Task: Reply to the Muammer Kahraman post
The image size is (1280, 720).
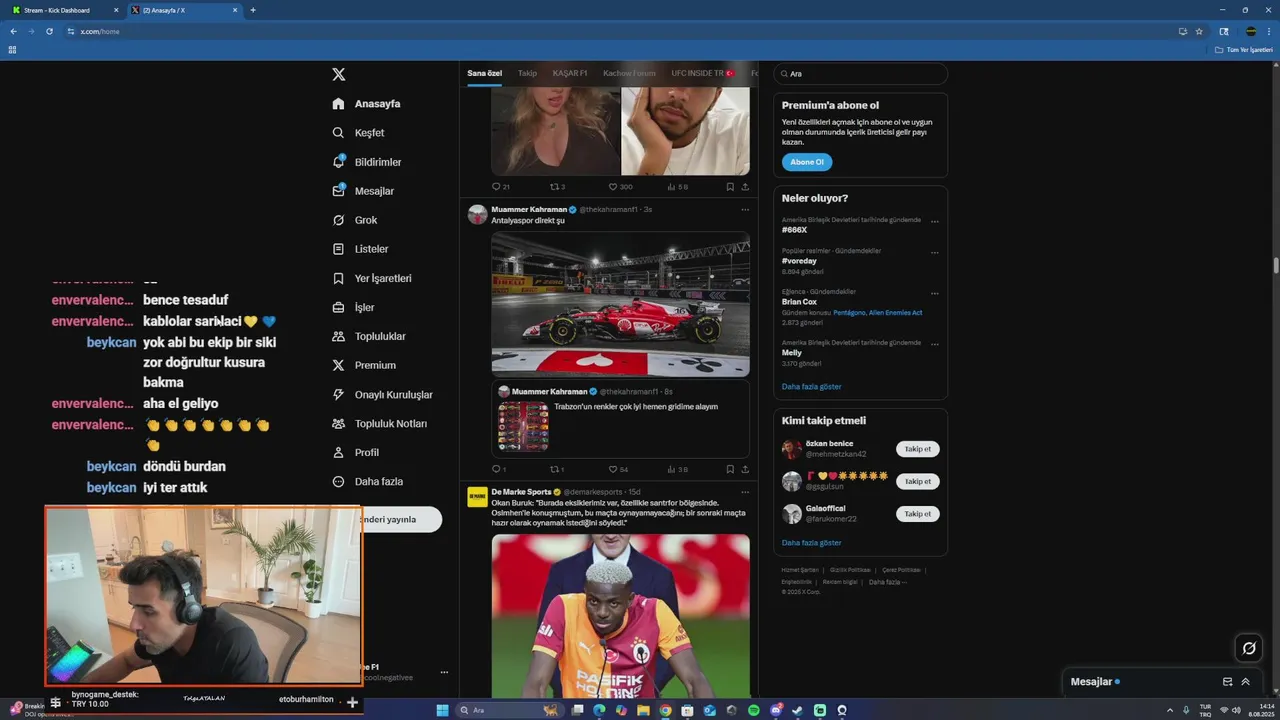Action: (498, 469)
